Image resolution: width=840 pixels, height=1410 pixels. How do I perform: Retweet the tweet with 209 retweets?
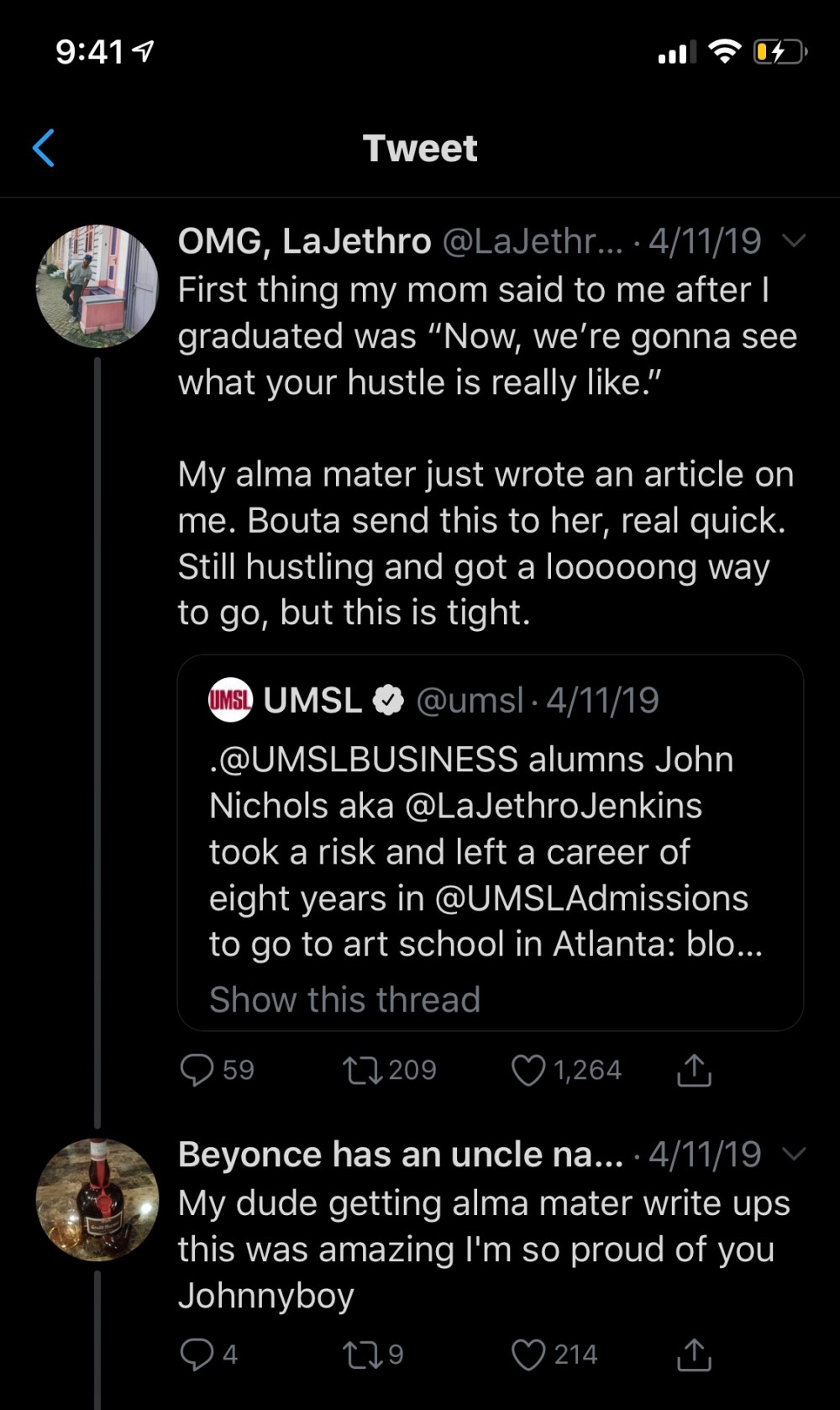coord(362,1070)
